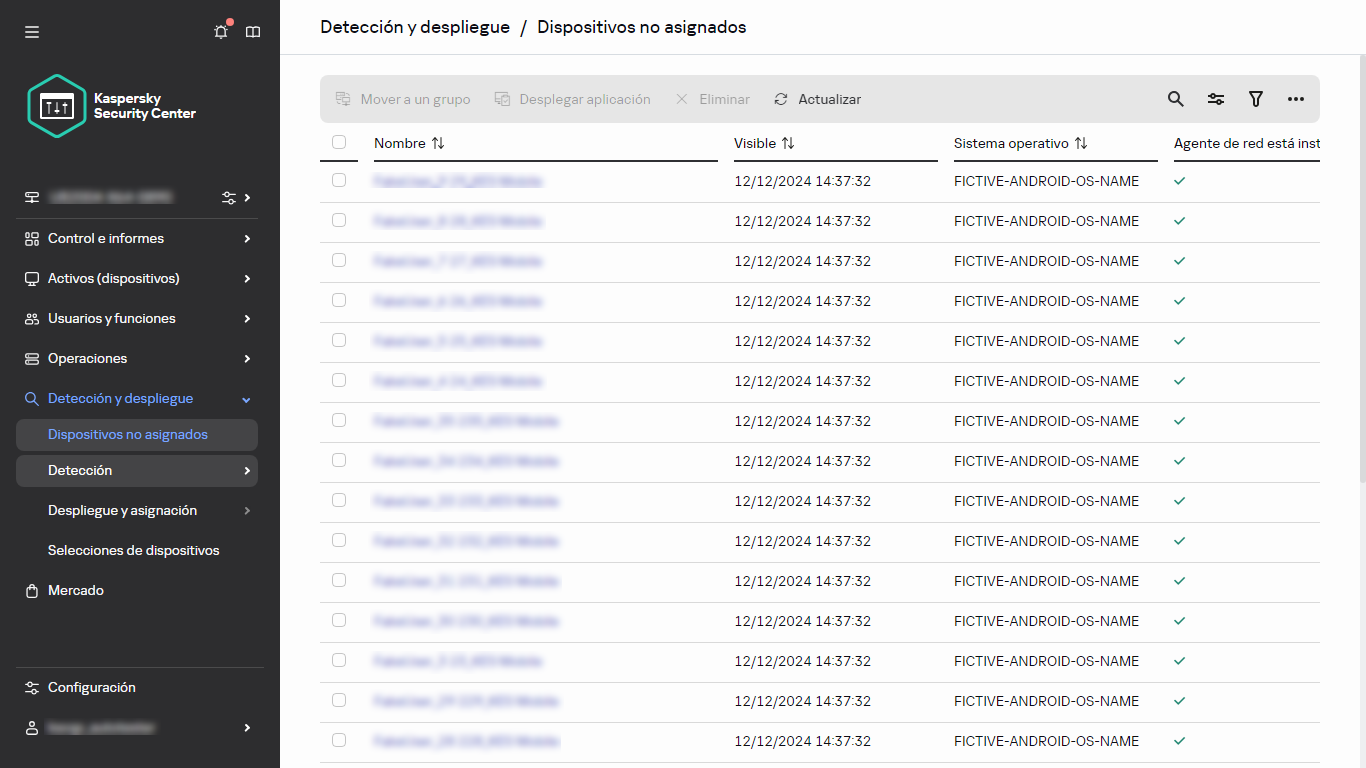This screenshot has height=768, width=1366.
Task: Open the hamburger menu icon
Action: coord(31,31)
